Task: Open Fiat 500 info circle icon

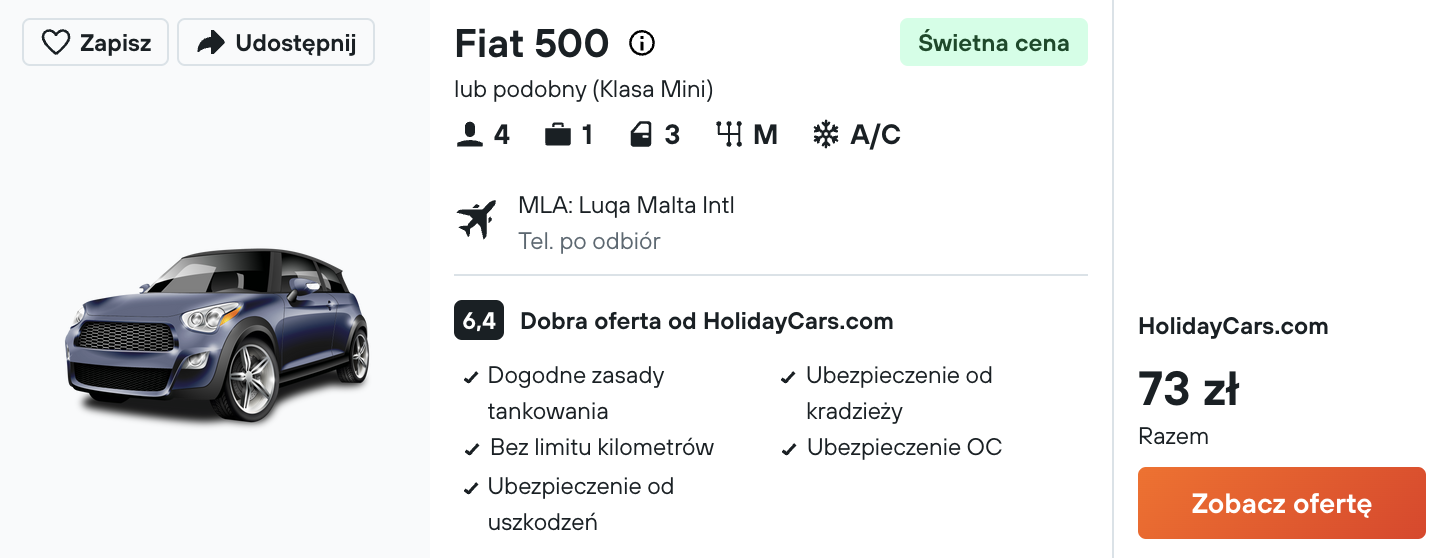Action: pyautogui.click(x=642, y=43)
